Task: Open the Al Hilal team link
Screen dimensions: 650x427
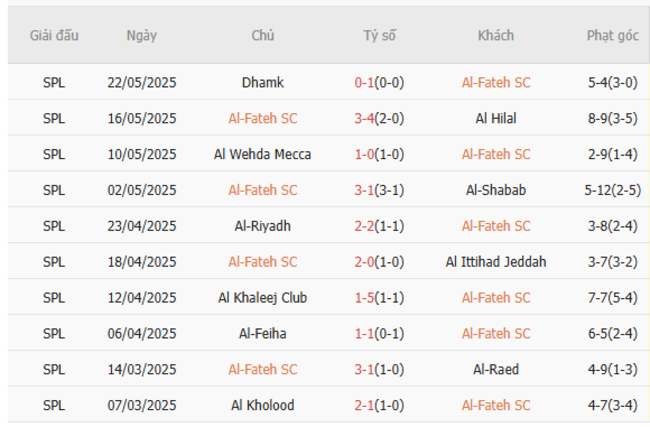Action: pos(496,118)
